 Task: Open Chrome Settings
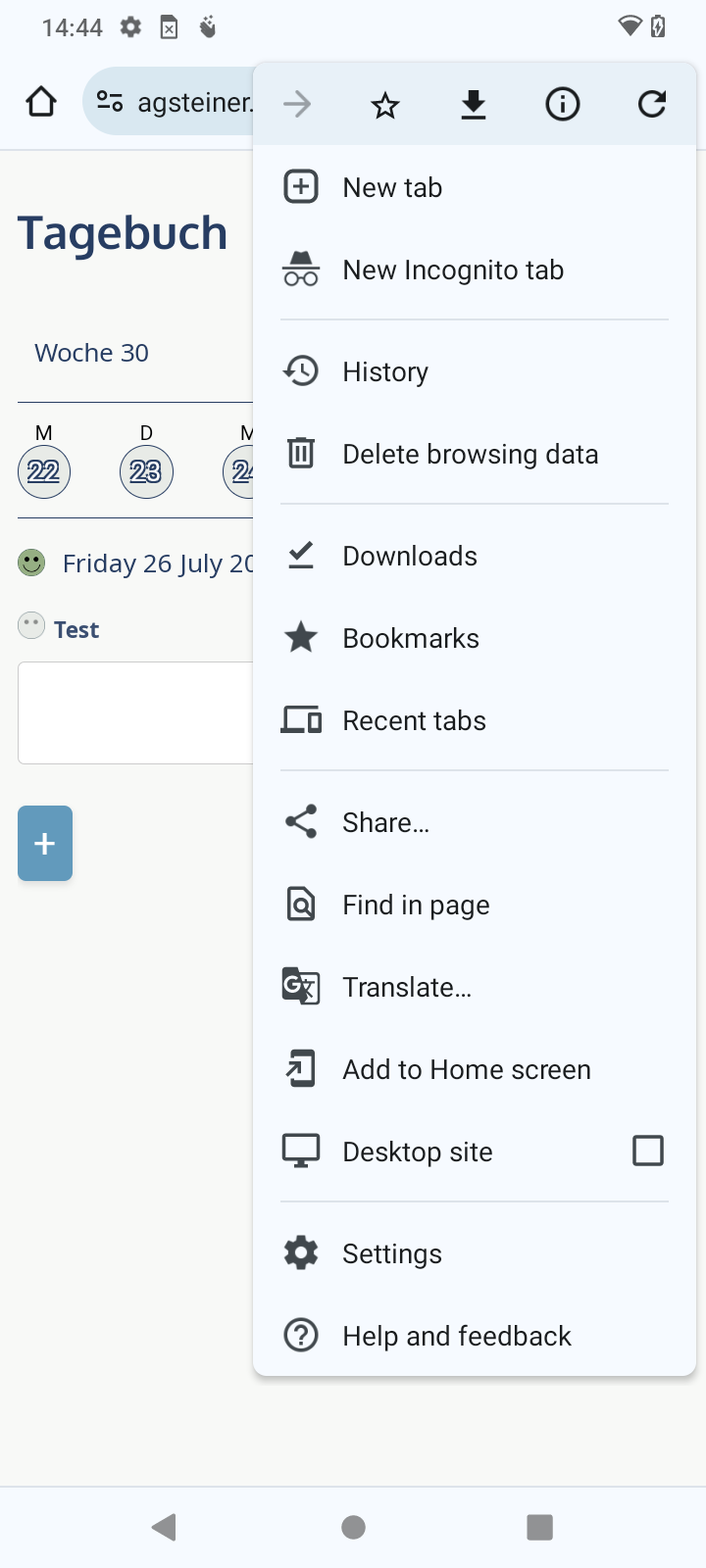392,1254
